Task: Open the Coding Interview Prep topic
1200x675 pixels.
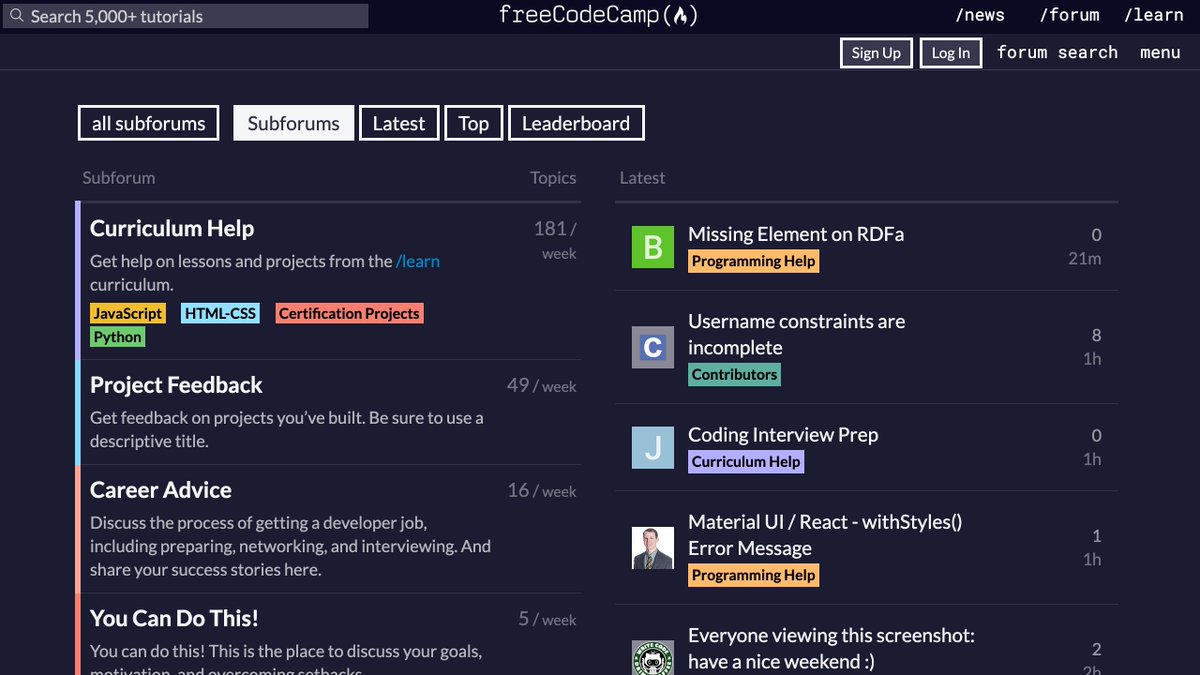Action: 783,434
